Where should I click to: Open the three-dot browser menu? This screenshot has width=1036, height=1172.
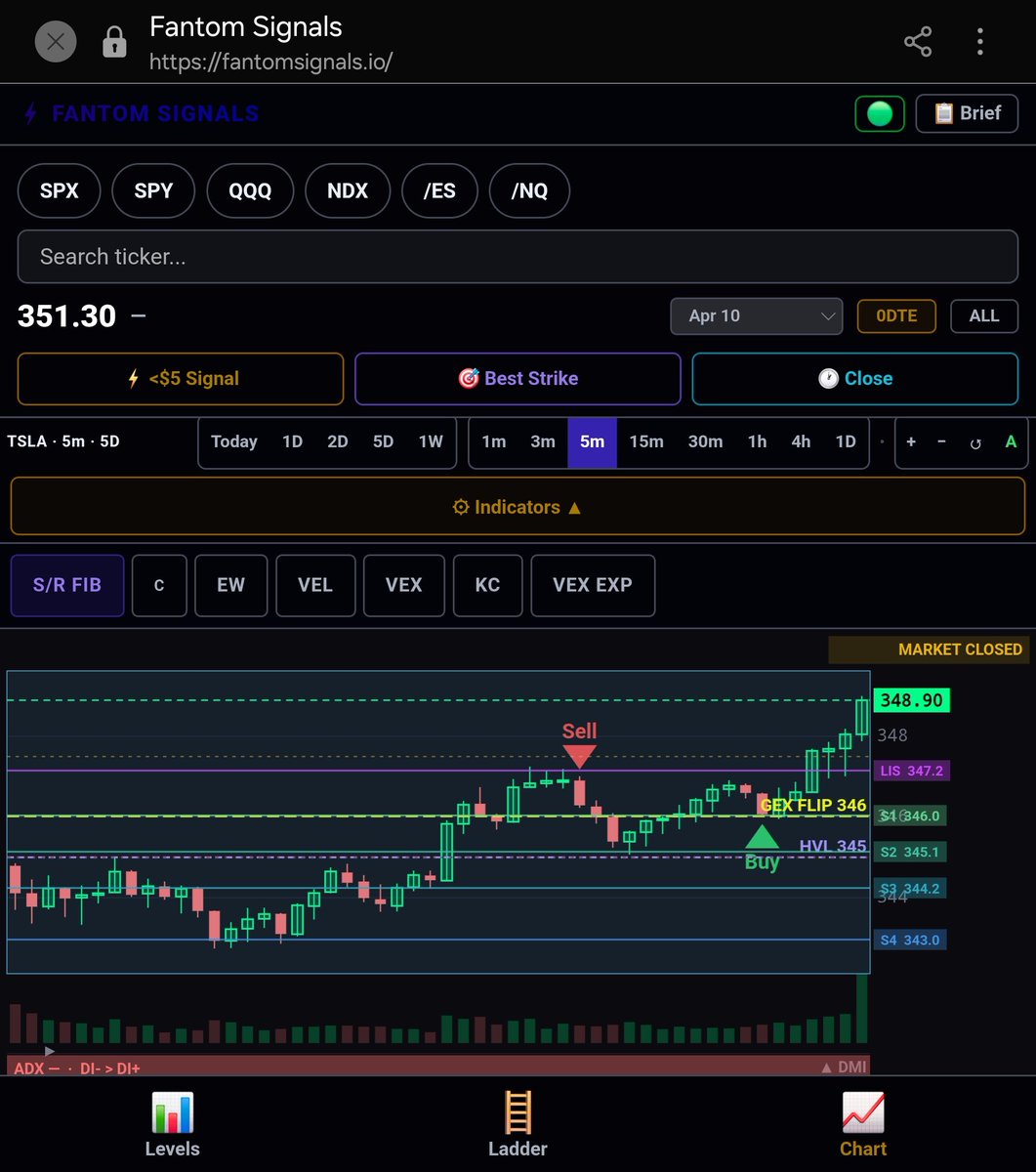click(980, 42)
